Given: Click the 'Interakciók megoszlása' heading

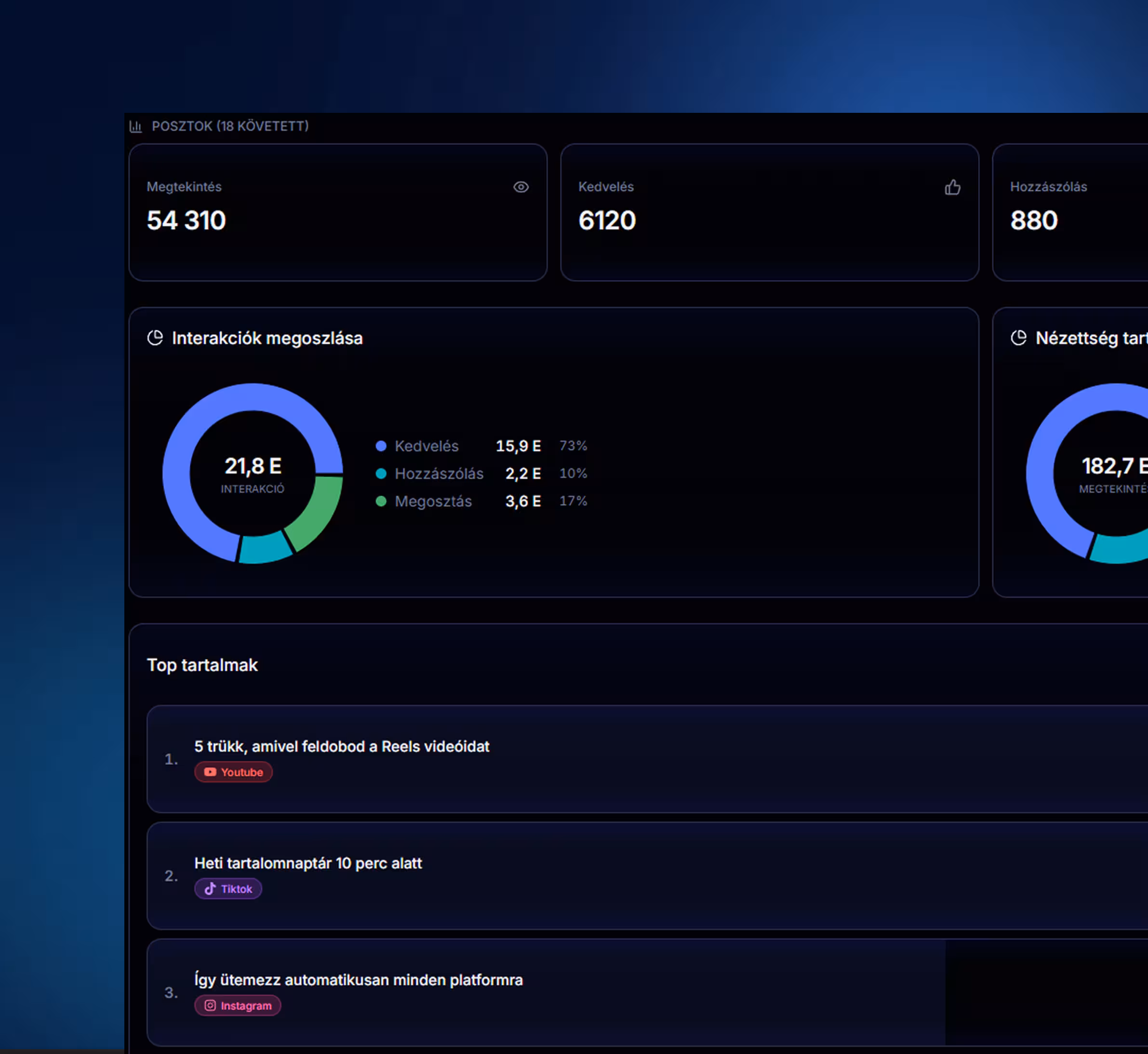Looking at the screenshot, I should 267,338.
